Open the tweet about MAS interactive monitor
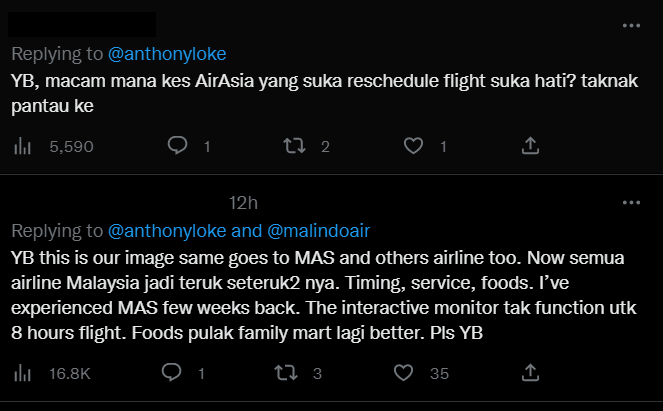663x411 pixels. 324,295
